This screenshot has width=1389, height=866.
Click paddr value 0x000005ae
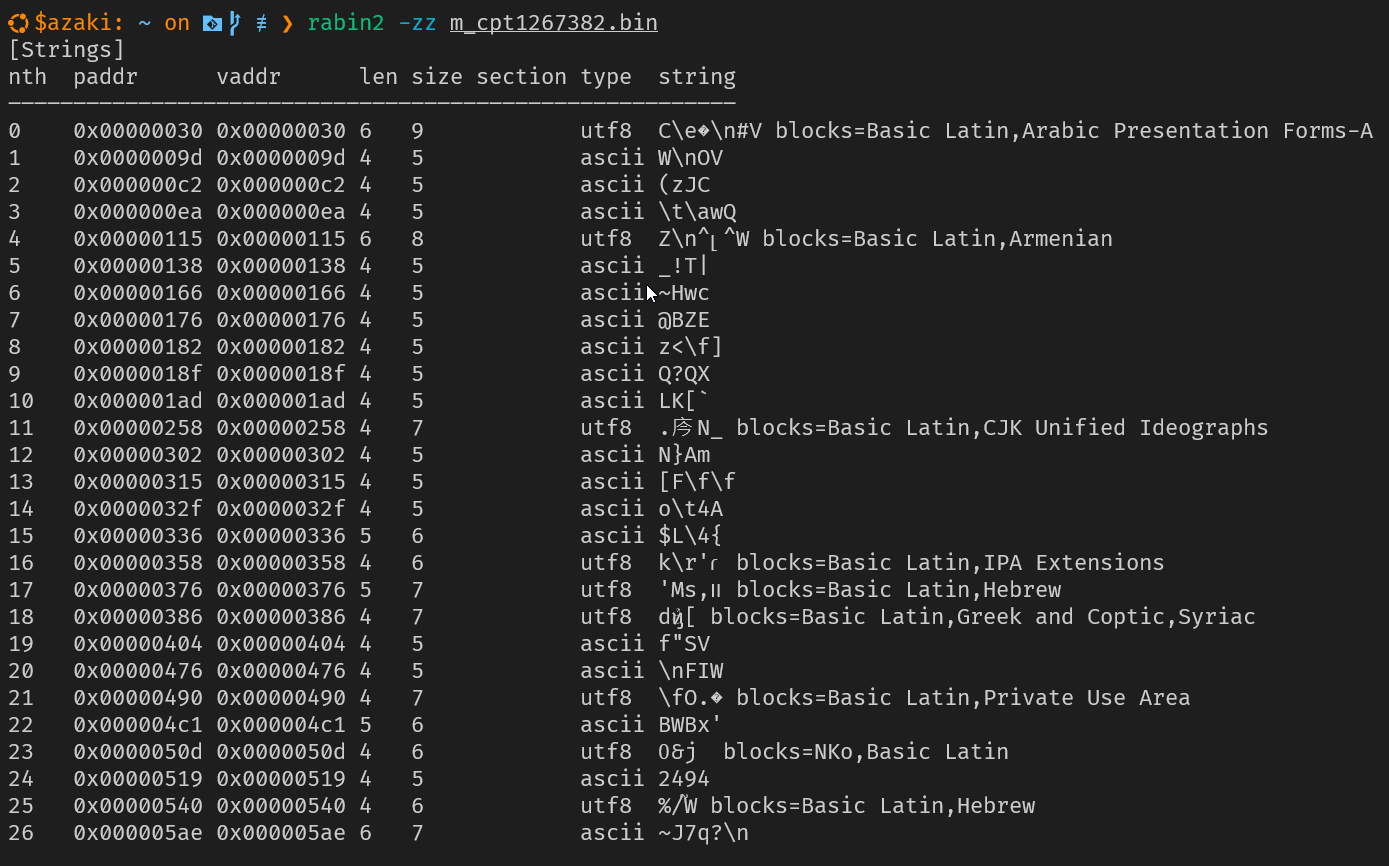point(138,833)
